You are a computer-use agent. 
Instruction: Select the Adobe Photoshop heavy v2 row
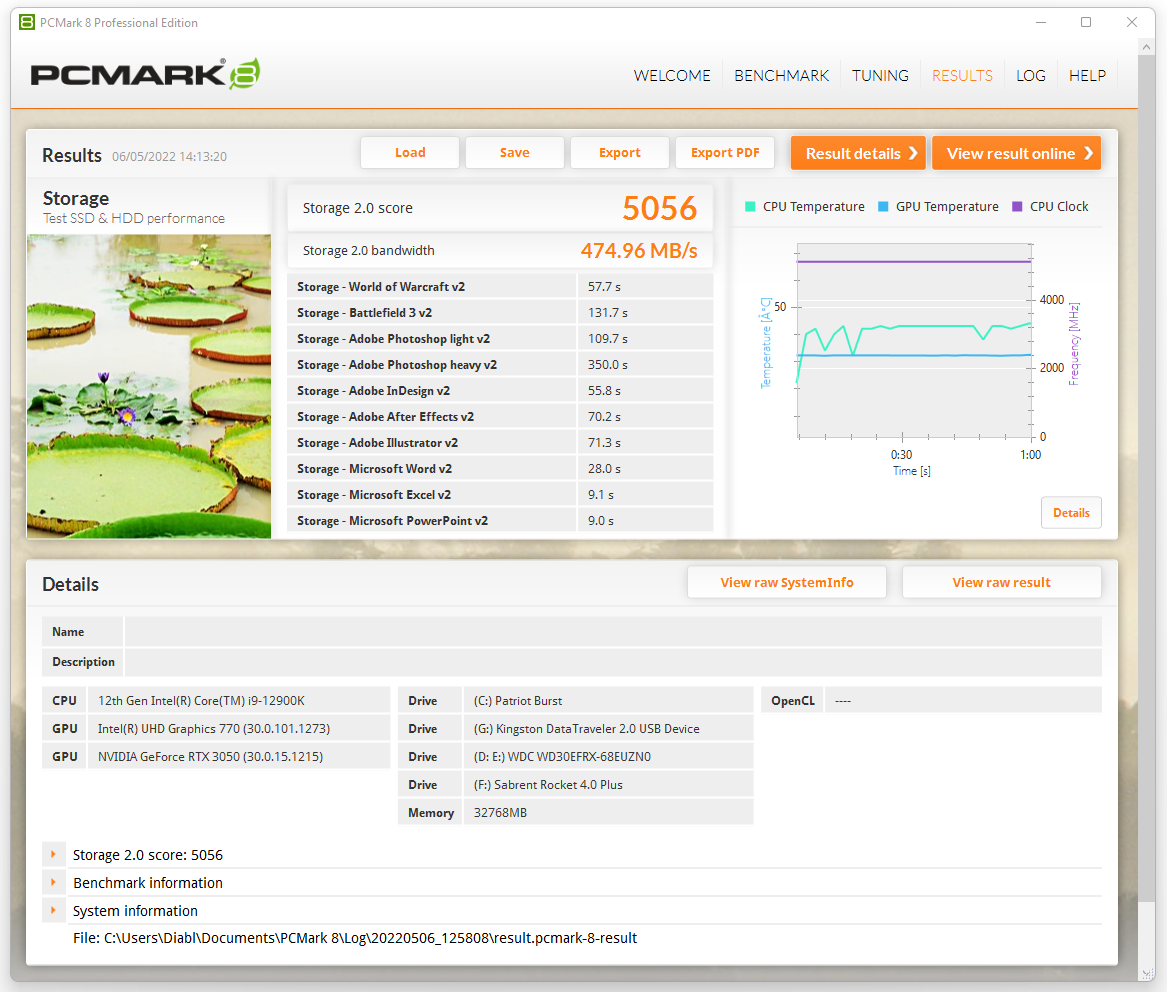[x=500, y=365]
